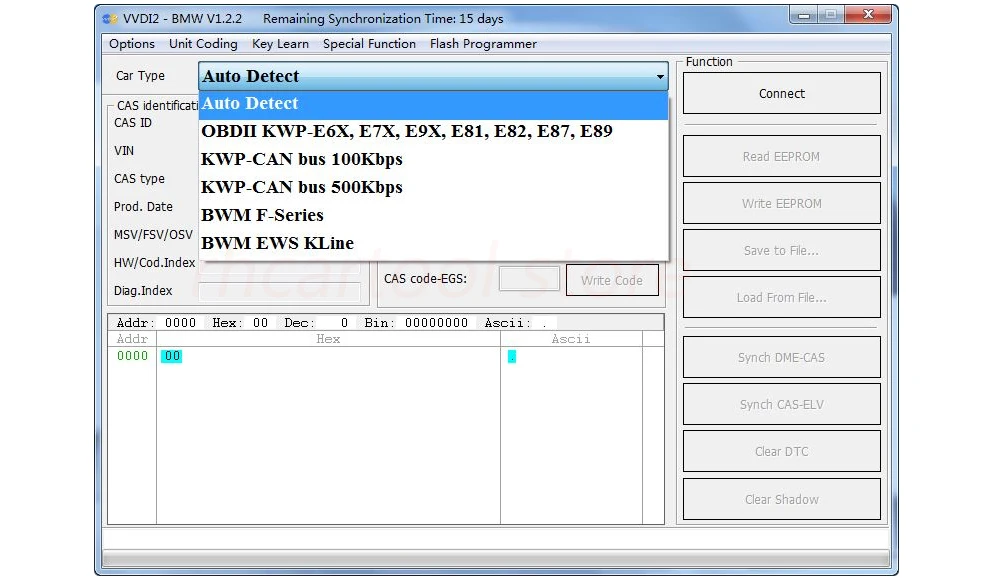Screen dimensions: 990x584
Task: Open the Flash Programmer menu
Action: (483, 44)
